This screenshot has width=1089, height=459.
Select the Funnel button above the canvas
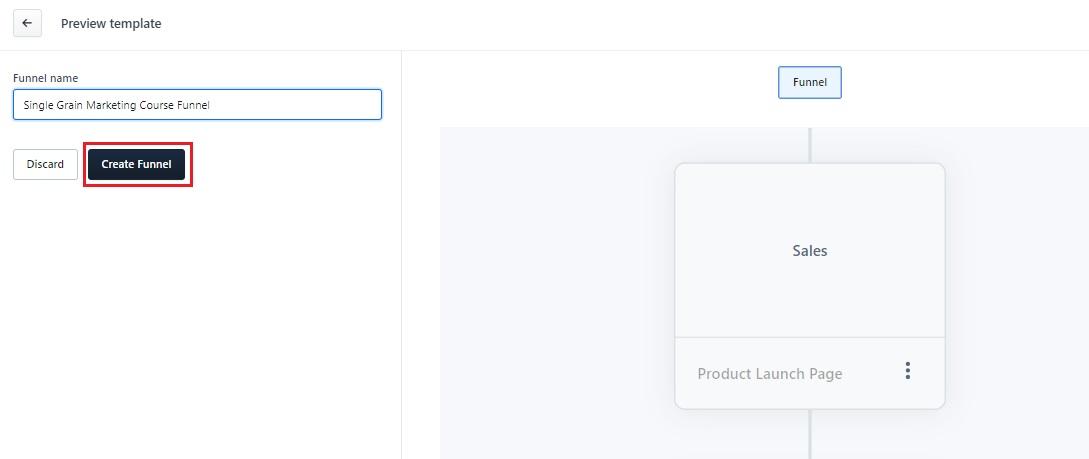point(809,83)
